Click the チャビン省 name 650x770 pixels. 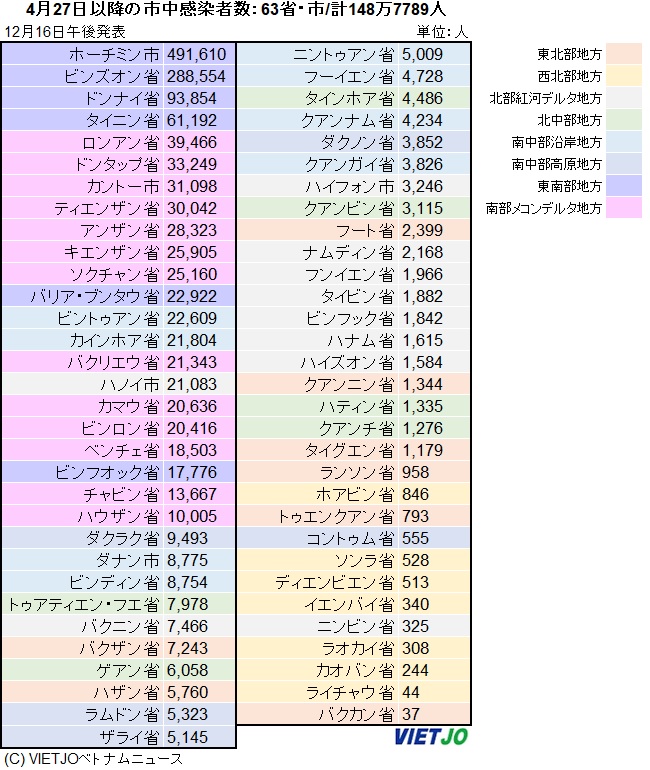coord(121,495)
